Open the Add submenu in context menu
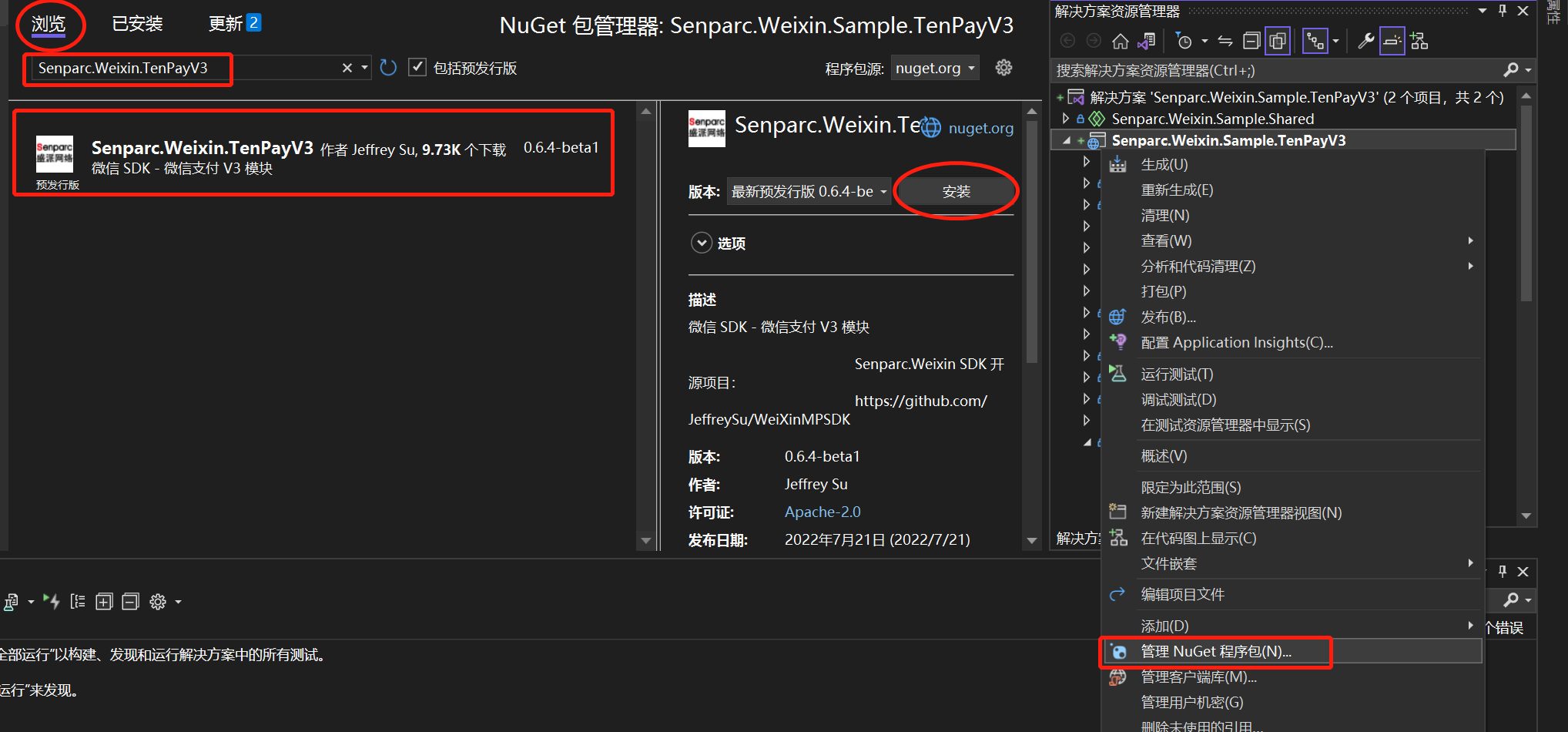 click(x=1292, y=626)
